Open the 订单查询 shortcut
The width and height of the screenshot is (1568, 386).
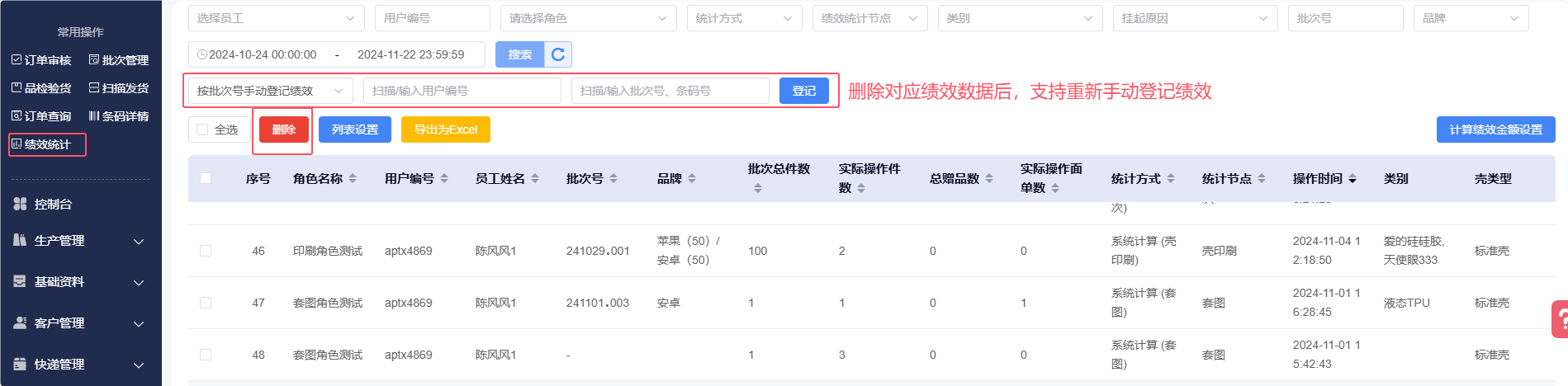(41, 116)
